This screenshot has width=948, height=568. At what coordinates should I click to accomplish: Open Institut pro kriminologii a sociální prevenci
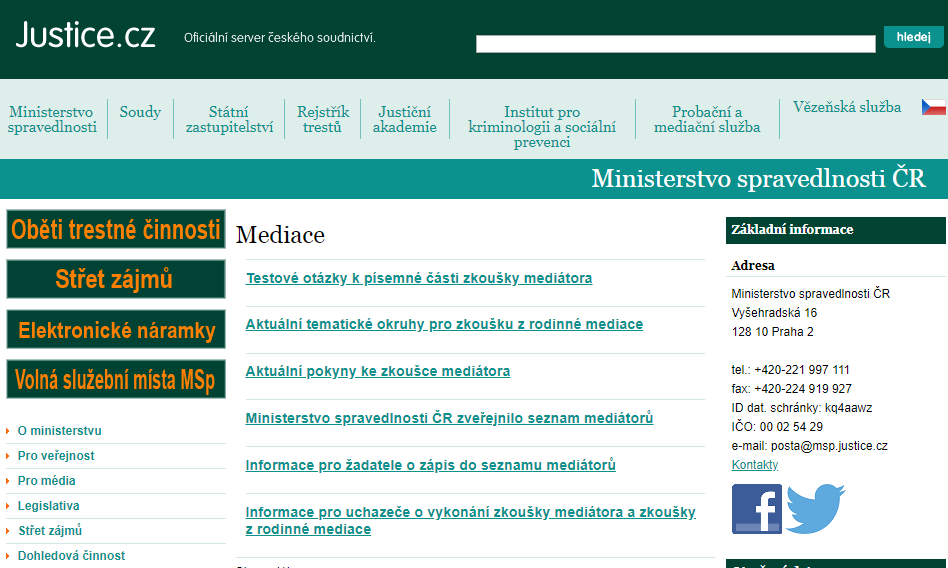click(x=542, y=127)
